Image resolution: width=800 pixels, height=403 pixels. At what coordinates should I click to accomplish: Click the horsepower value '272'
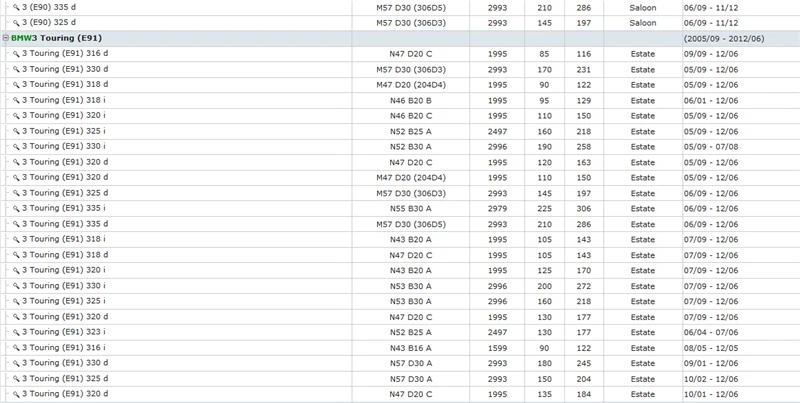[584, 286]
